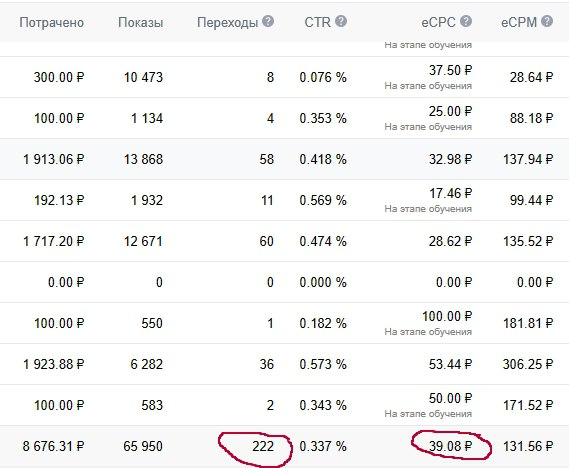Sort by the Показы column header
This screenshot has height=468, width=569.
click(140, 22)
